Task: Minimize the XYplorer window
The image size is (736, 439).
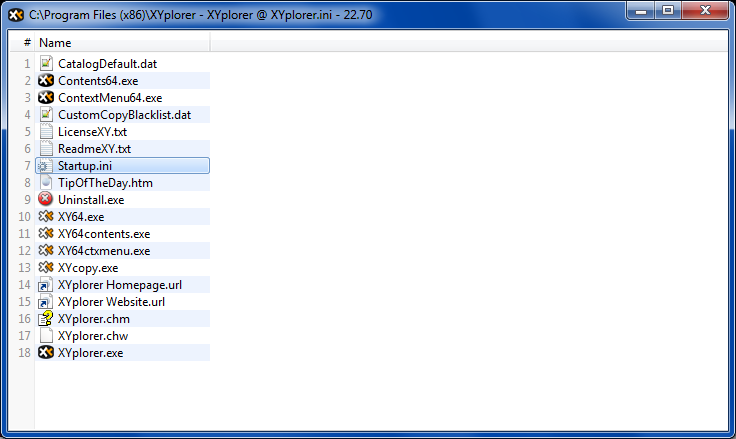Action: point(641,11)
